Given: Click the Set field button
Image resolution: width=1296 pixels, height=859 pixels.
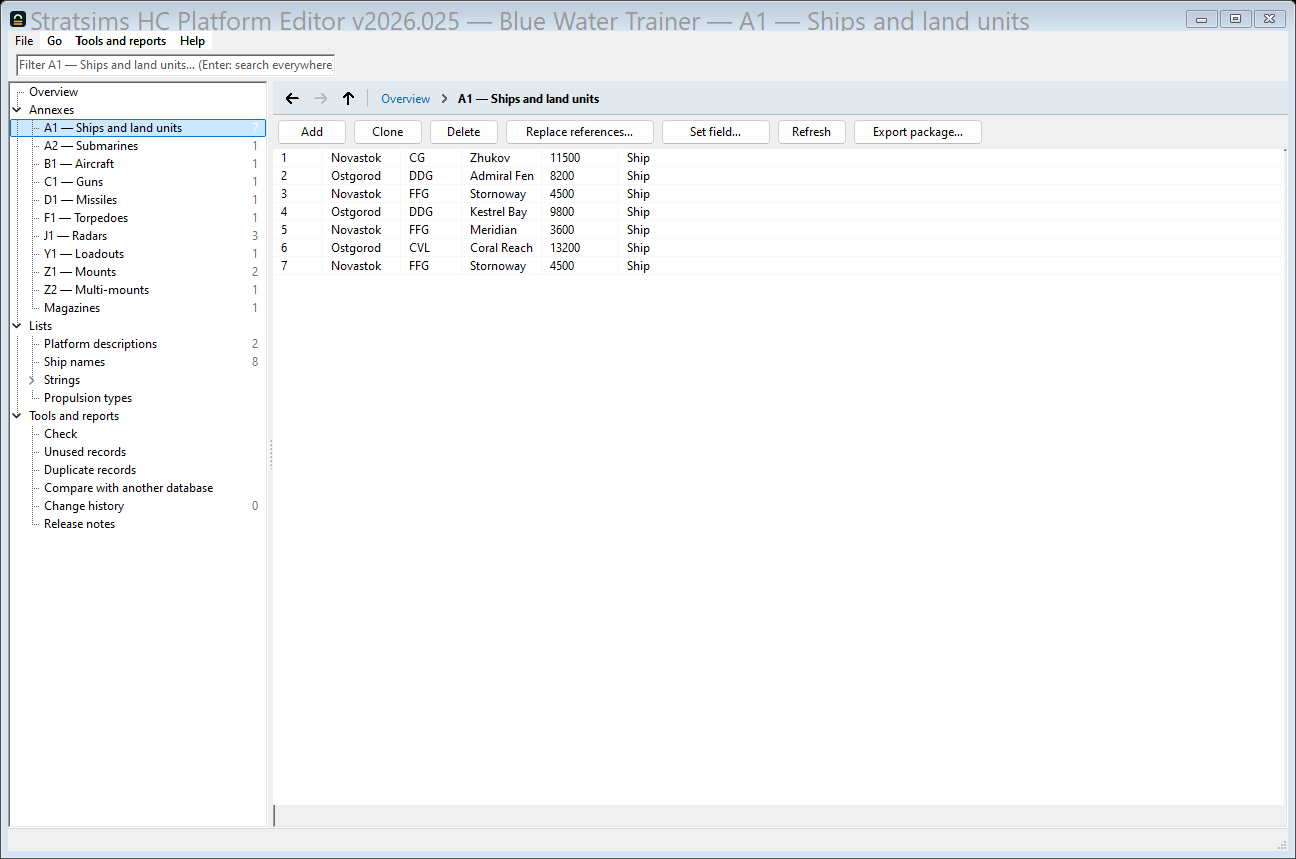Looking at the screenshot, I should (716, 132).
